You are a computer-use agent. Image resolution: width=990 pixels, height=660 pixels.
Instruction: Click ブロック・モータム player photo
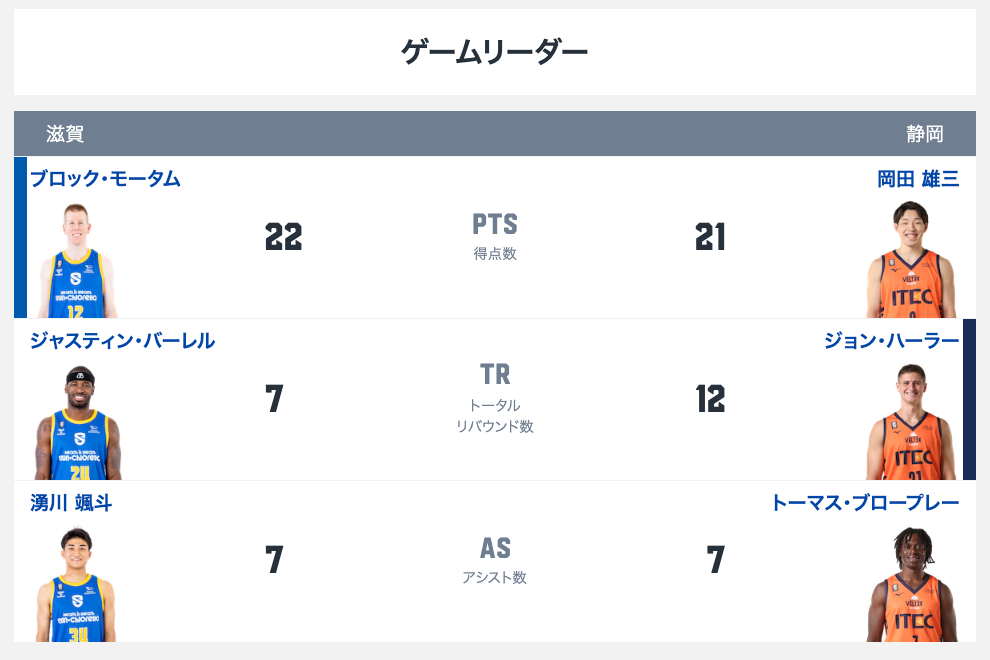(x=77, y=260)
